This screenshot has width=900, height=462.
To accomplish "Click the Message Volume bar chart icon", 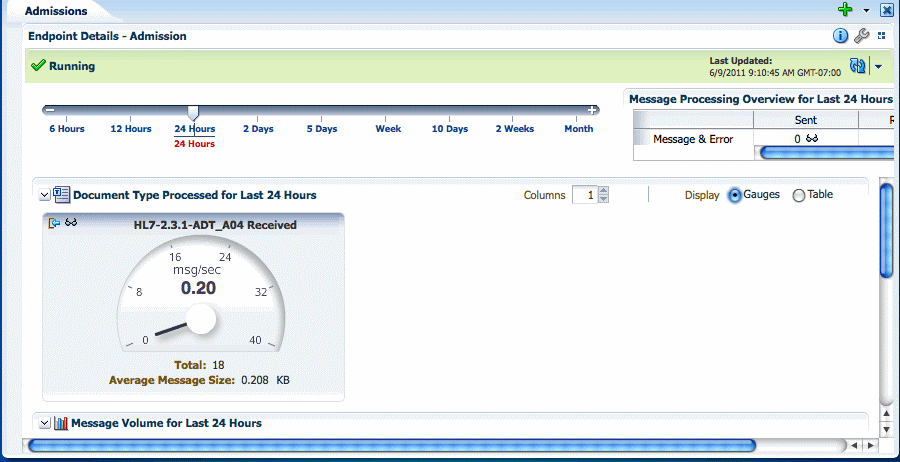I will (61, 423).
